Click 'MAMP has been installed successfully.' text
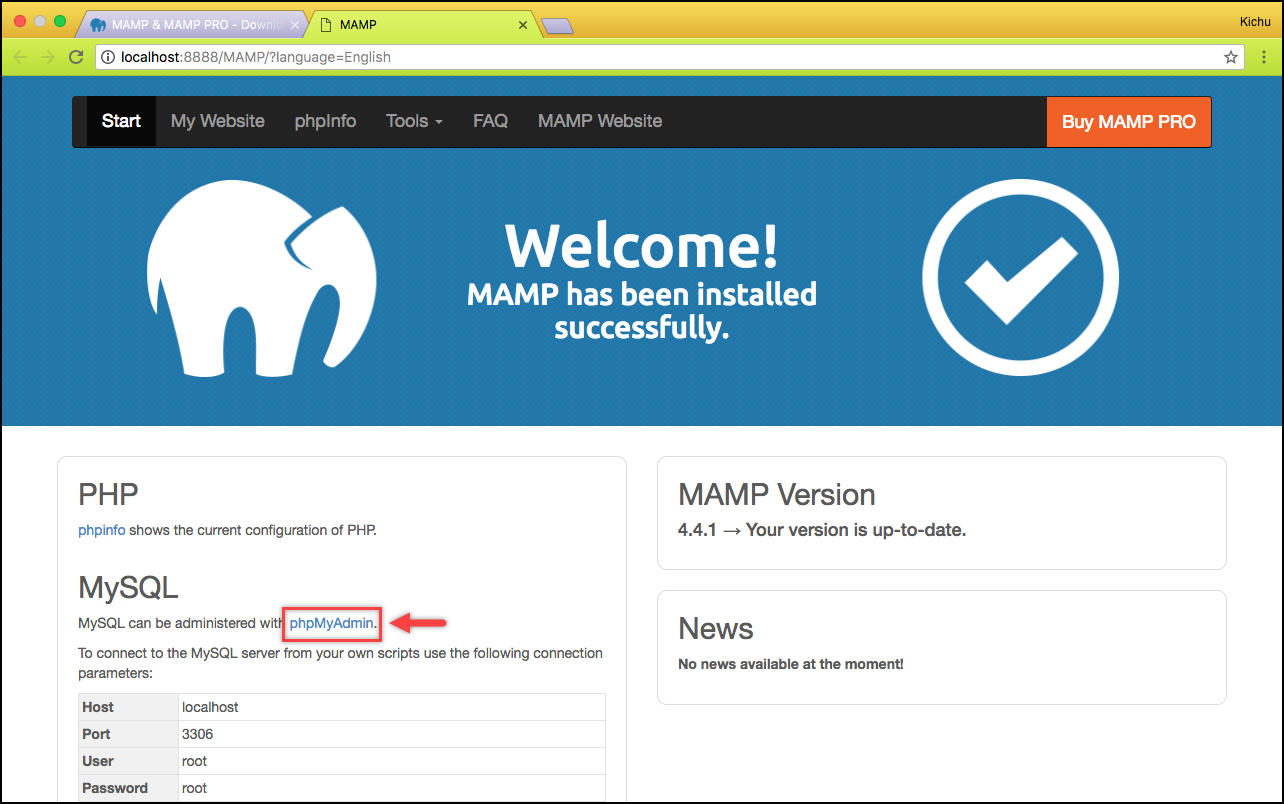Image resolution: width=1284 pixels, height=804 pixels. pyautogui.click(x=642, y=311)
